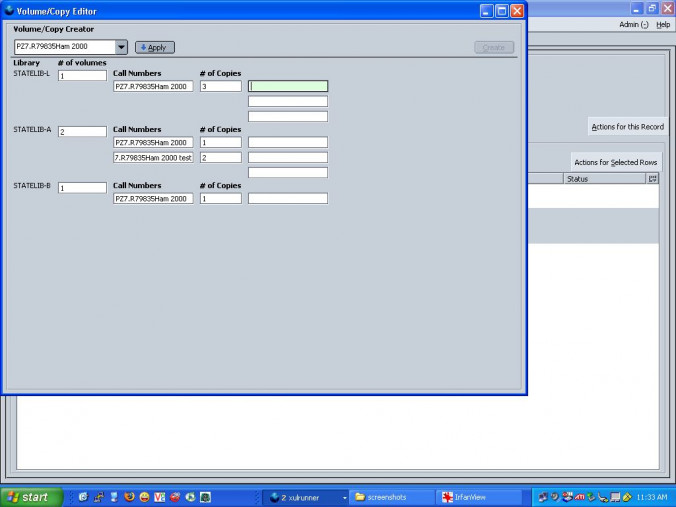Click the network computers quick launch icon
The height and width of the screenshot is (507, 676).
pyautogui.click(x=99, y=497)
